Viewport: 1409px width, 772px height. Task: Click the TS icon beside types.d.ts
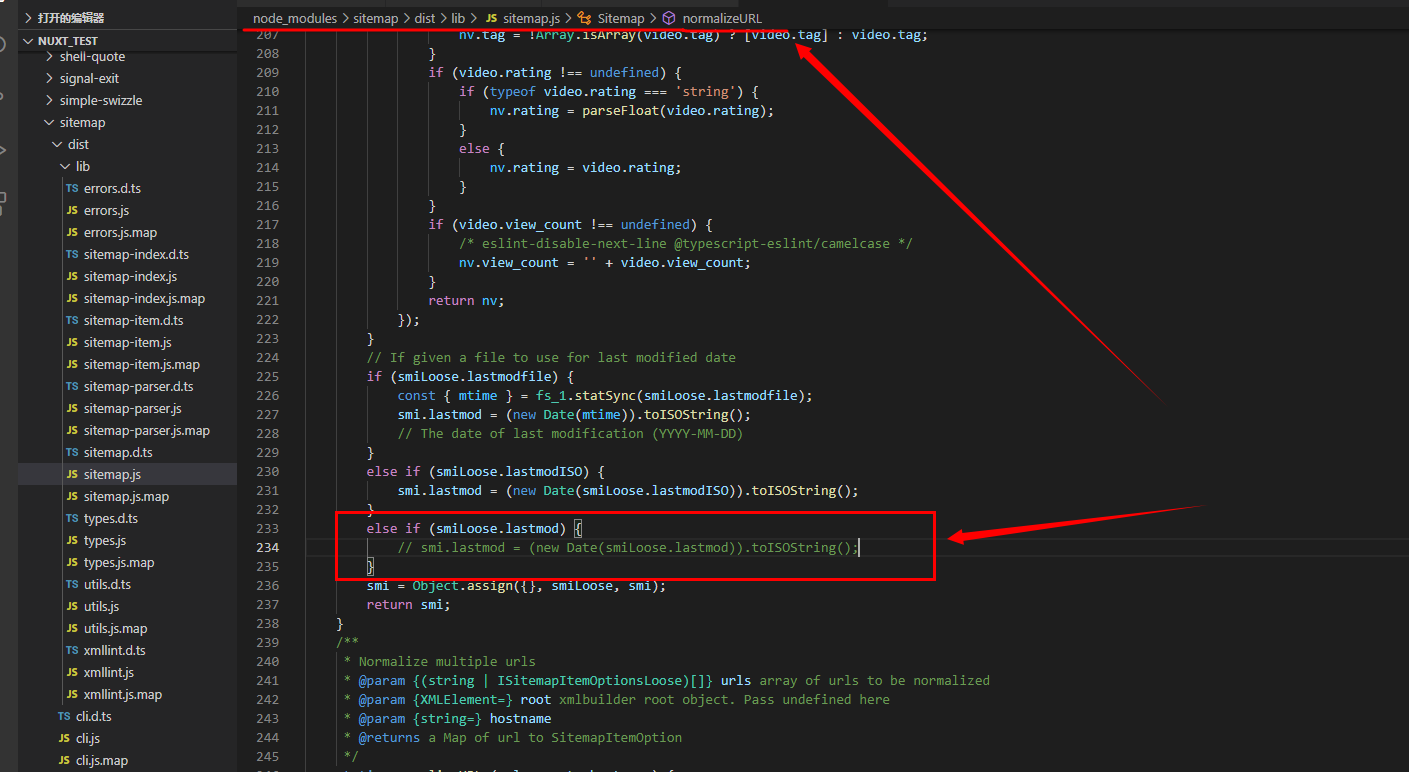click(x=72, y=519)
